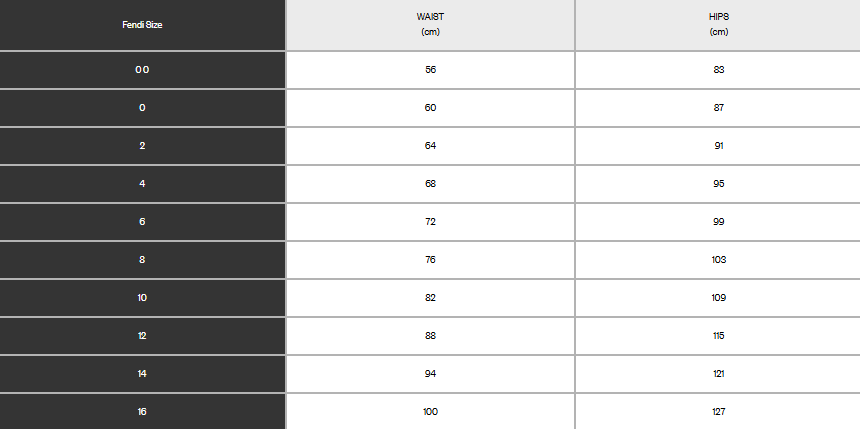Select the Fendi size 2 row label
Screen dimensions: 860x429
point(142,146)
